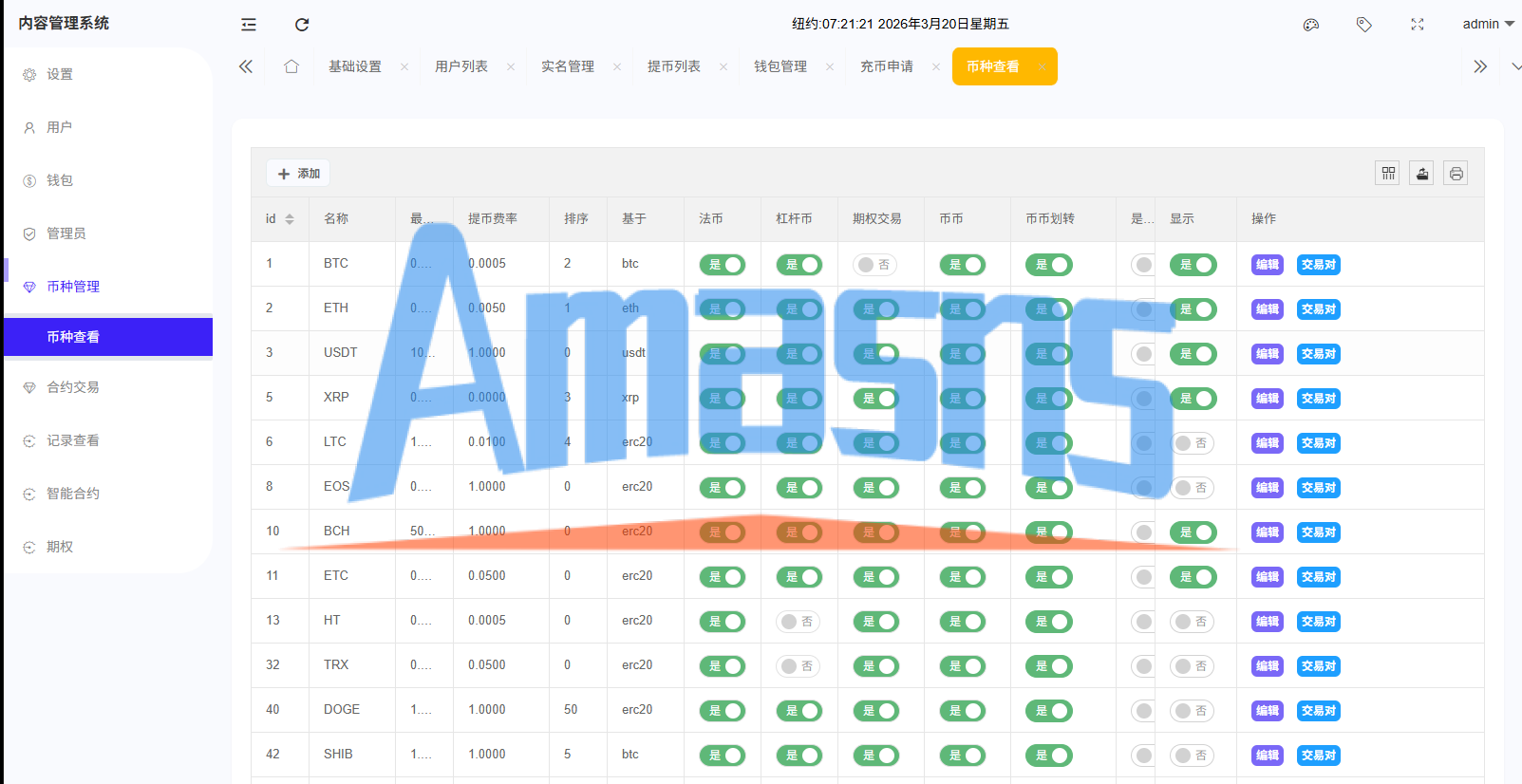Enable 期权交易 switch for BTC

[875, 265]
